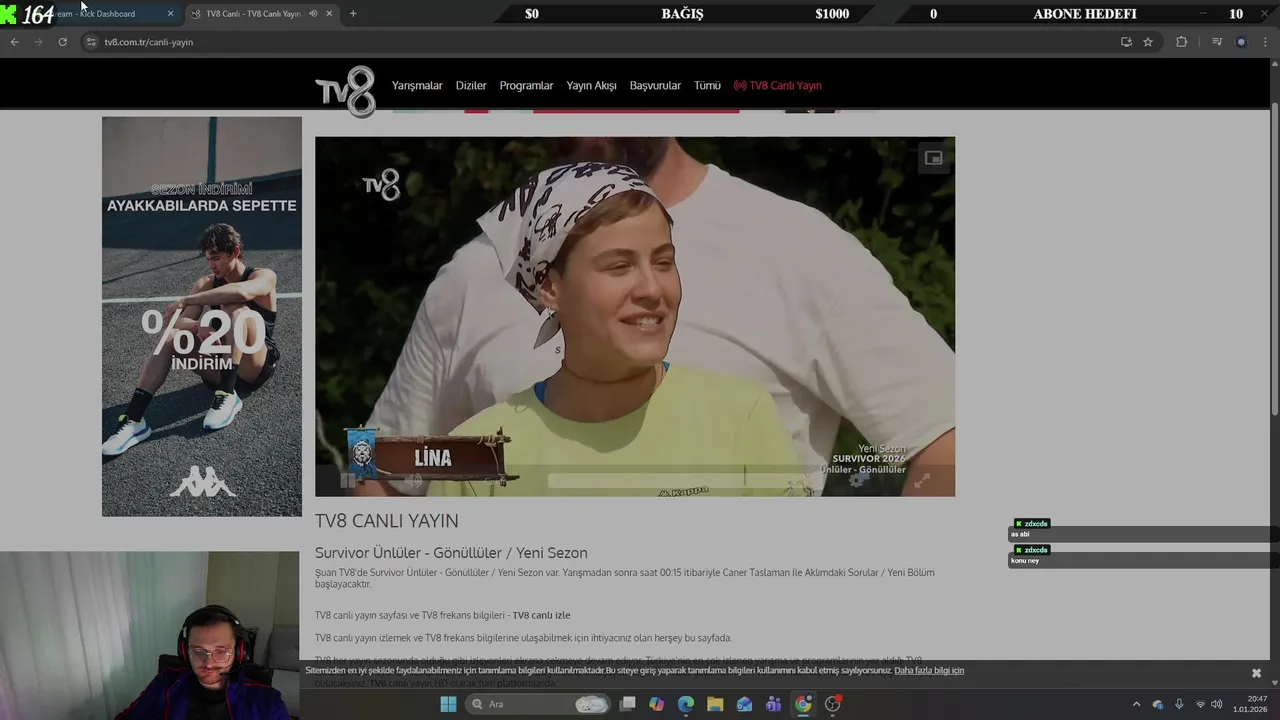This screenshot has height=720, width=1280.
Task: Open Daha fazla bilgi için link
Action: pos(929,671)
